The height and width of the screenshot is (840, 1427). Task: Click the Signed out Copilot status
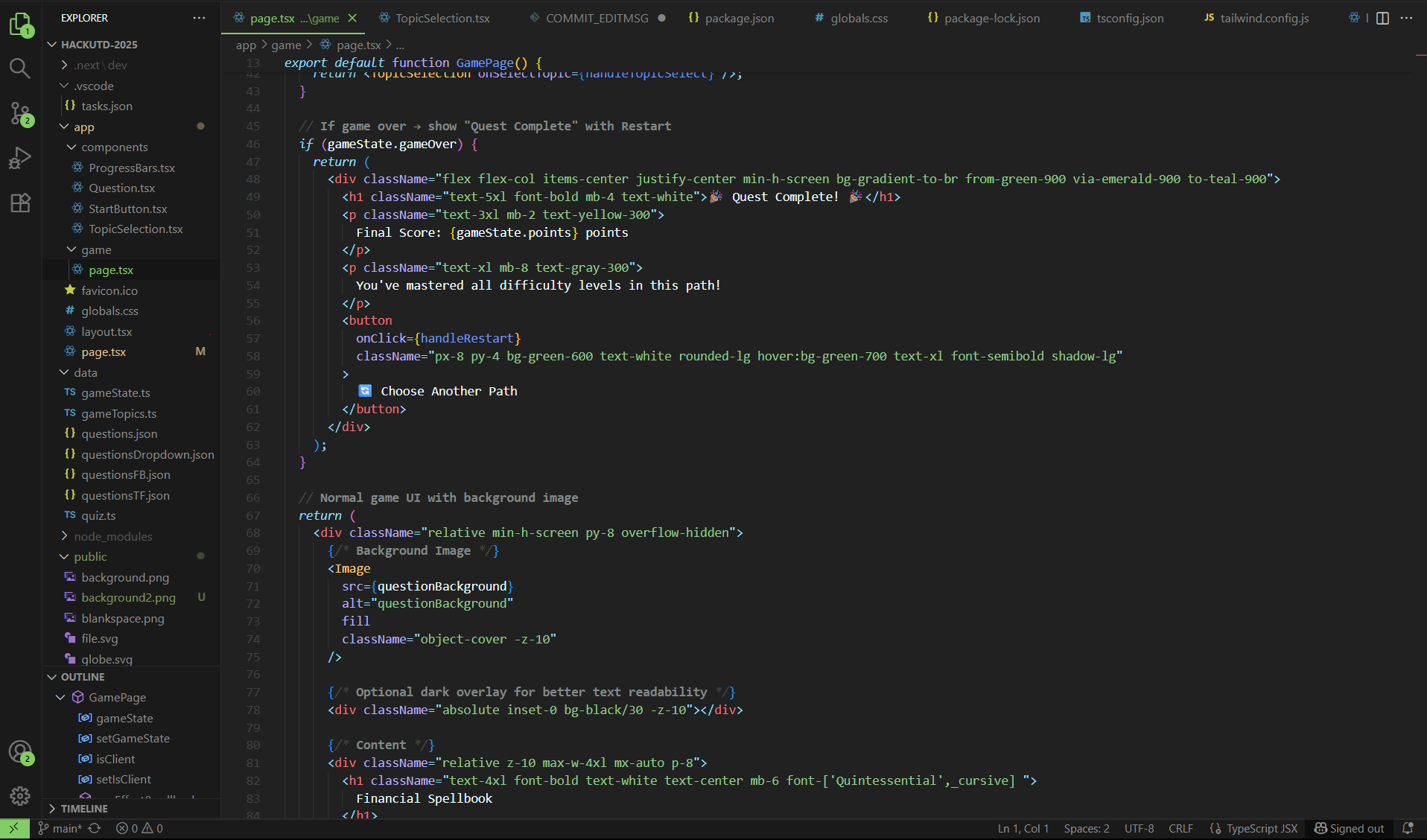click(x=1349, y=828)
